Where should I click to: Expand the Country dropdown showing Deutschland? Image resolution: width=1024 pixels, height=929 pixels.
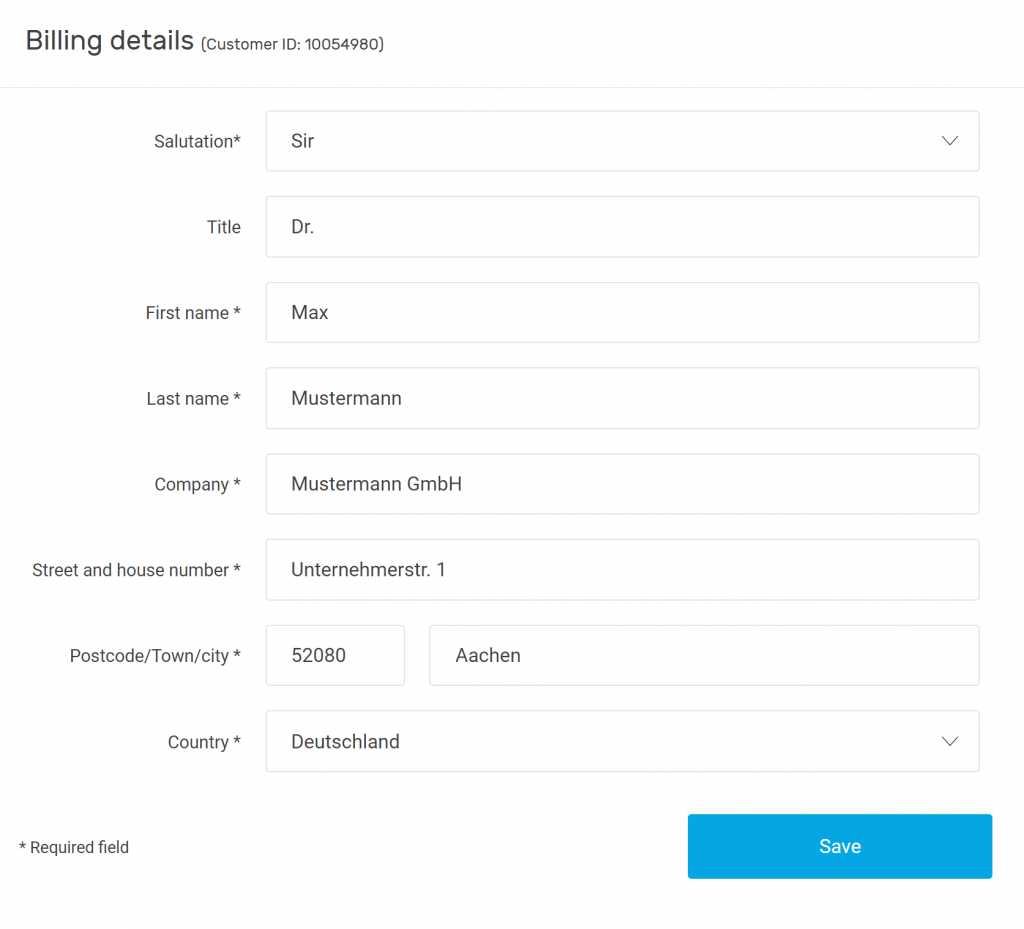[x=622, y=742]
